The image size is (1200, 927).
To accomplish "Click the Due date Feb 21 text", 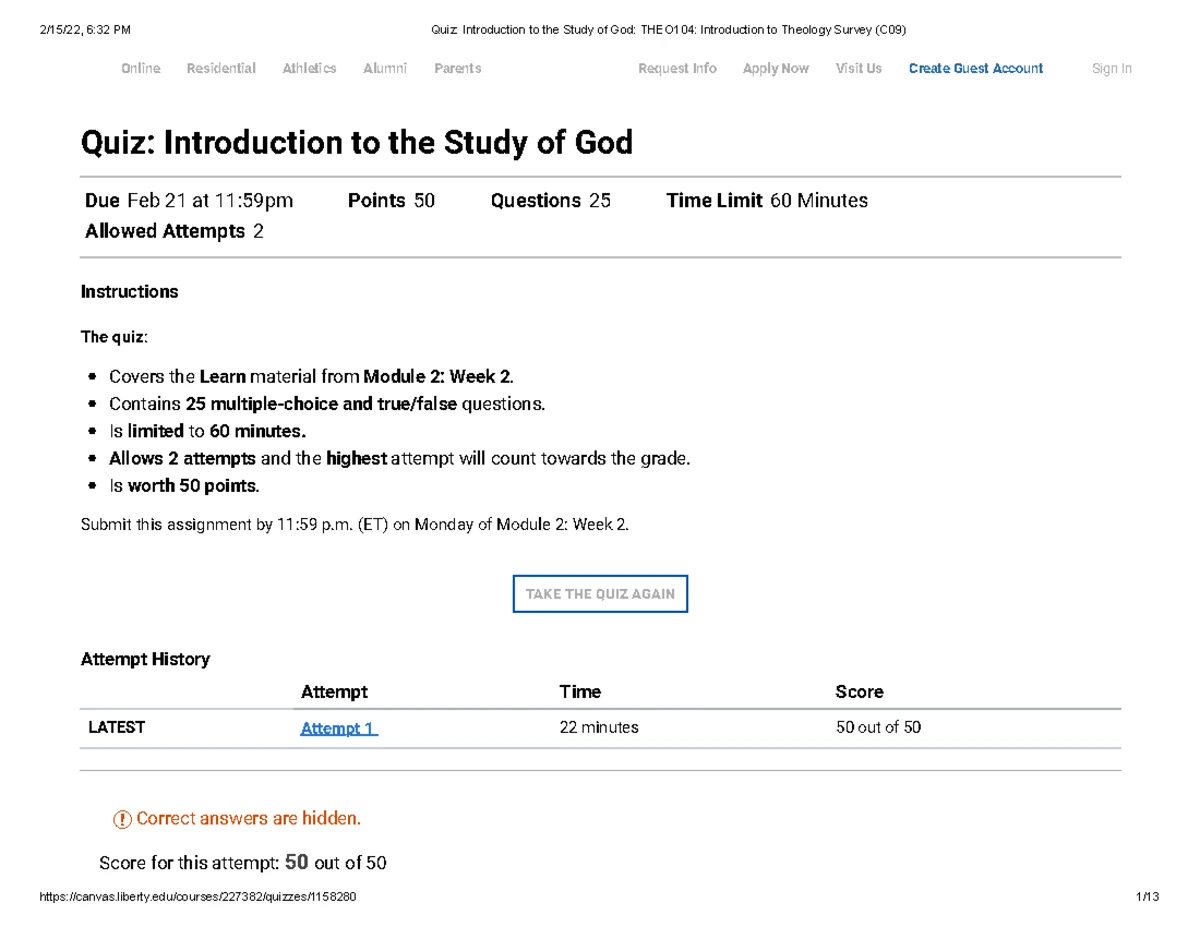I will [x=190, y=200].
